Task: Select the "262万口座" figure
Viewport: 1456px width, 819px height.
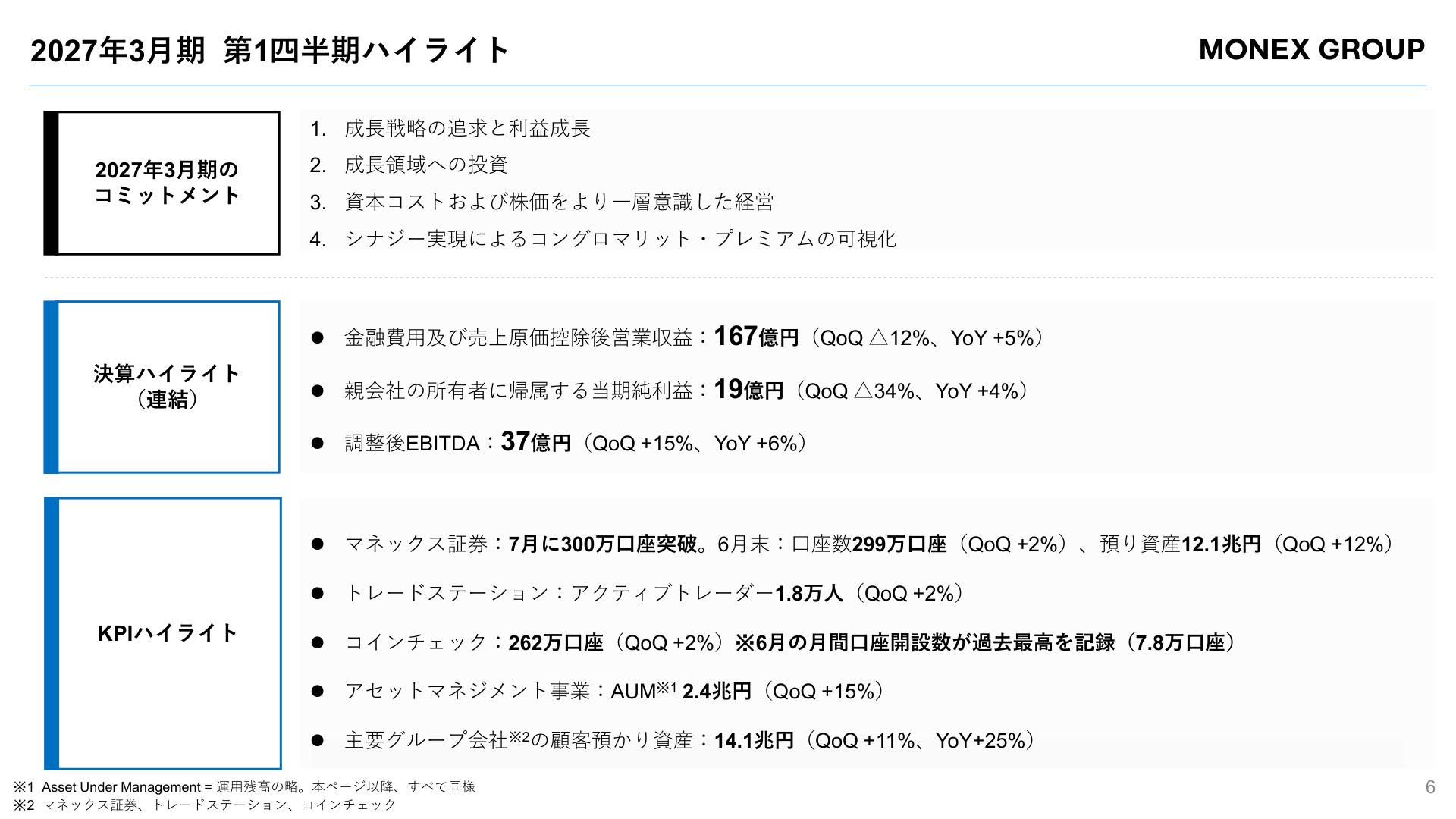Action: point(556,642)
